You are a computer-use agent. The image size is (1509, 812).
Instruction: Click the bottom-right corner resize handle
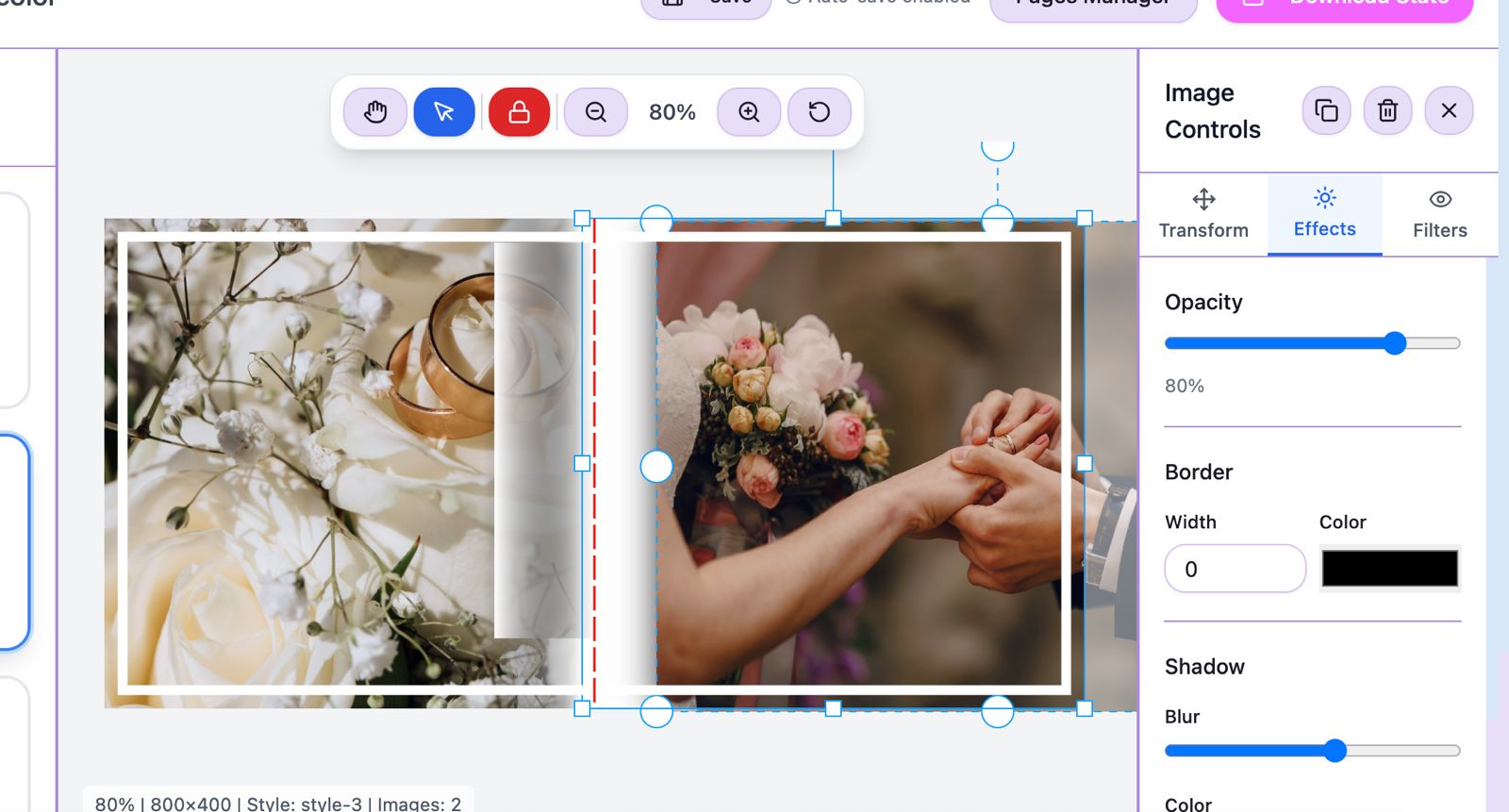click(x=1085, y=708)
